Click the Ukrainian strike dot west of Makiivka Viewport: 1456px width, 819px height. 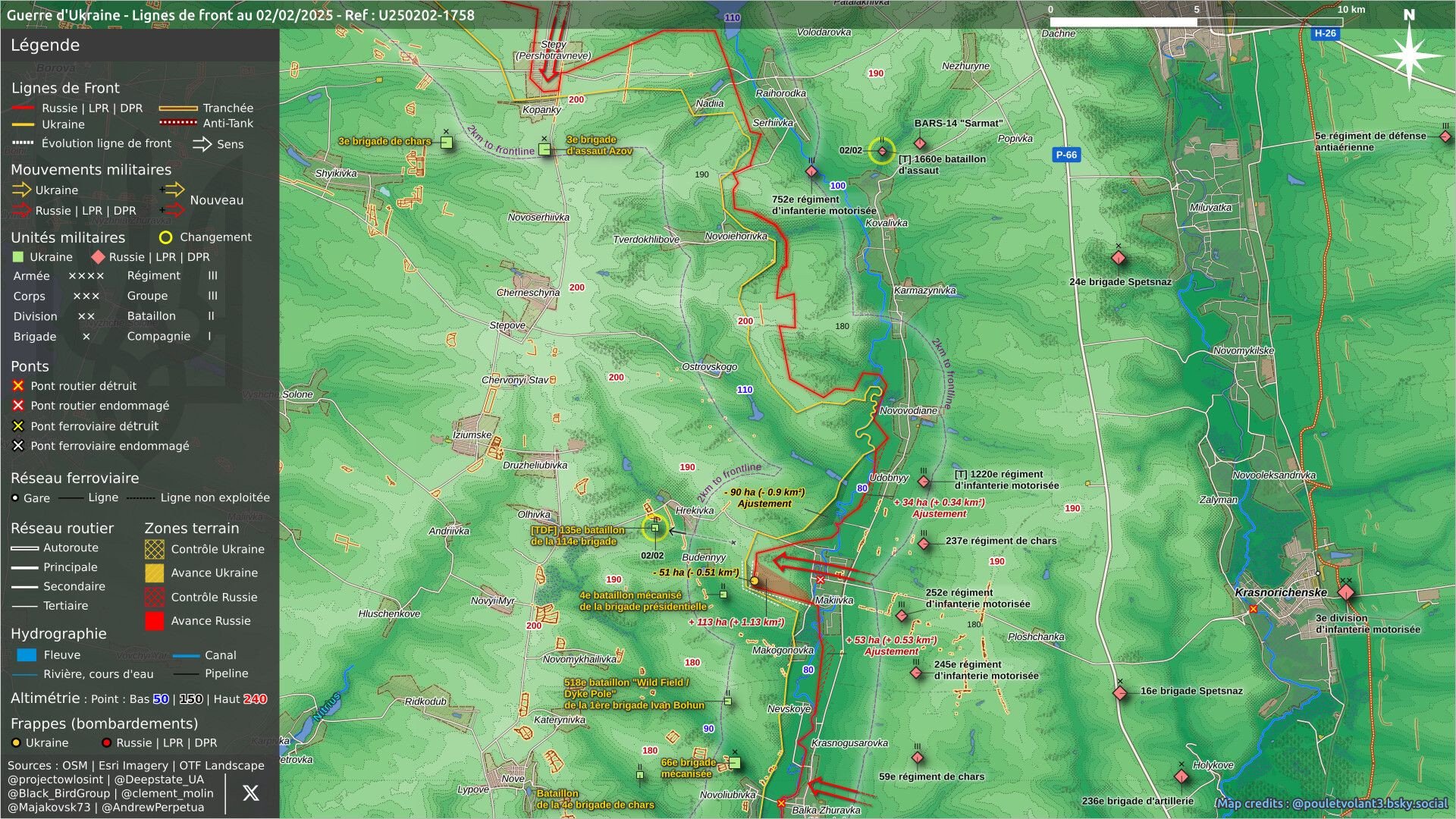point(755,582)
